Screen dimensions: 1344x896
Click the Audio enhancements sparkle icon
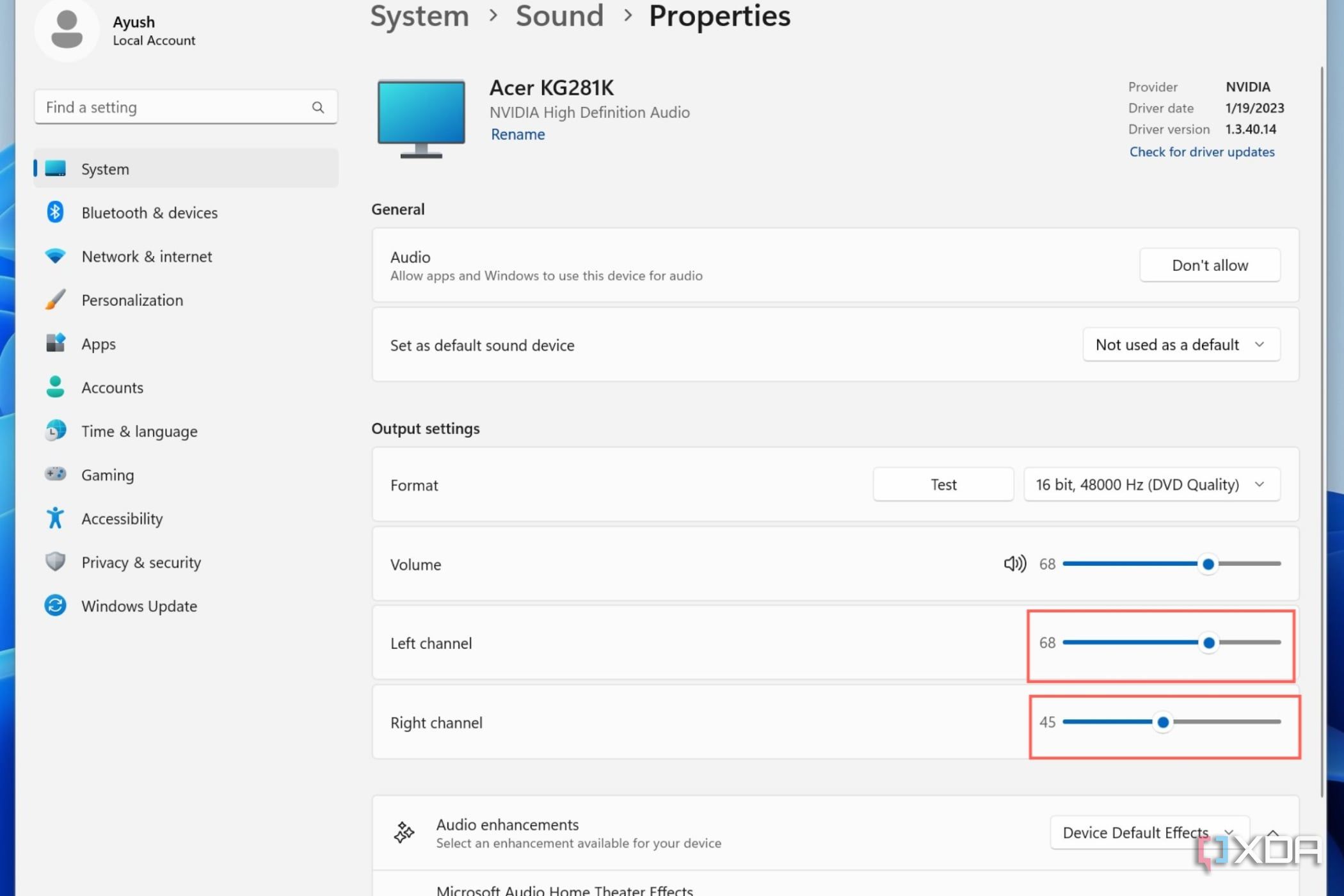coord(403,831)
